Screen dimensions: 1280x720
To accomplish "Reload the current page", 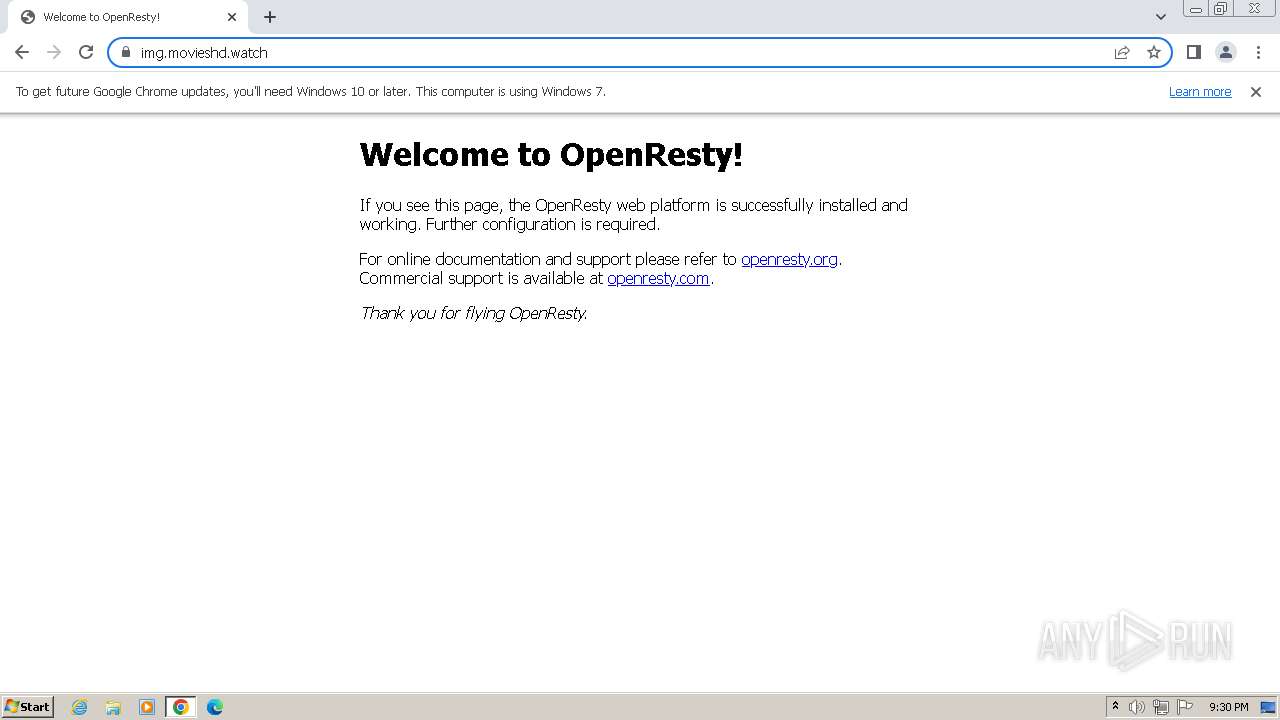I will click(86, 52).
